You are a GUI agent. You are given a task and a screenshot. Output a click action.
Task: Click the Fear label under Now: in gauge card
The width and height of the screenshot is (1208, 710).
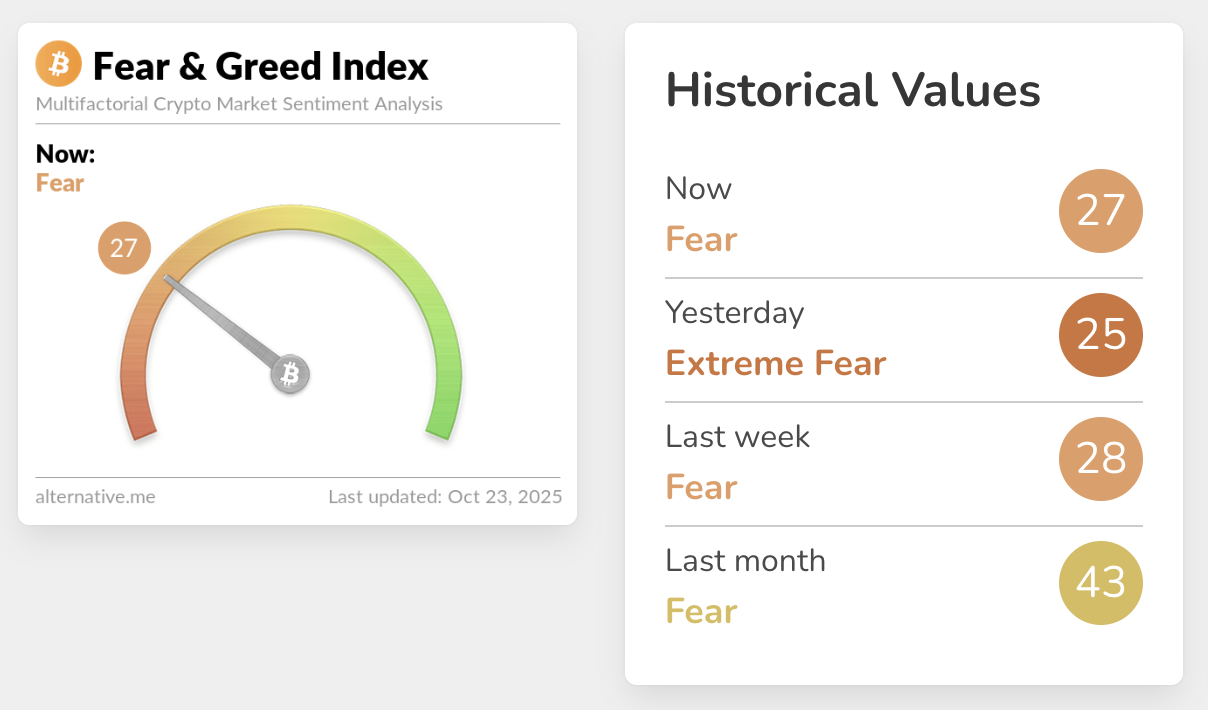(x=60, y=183)
